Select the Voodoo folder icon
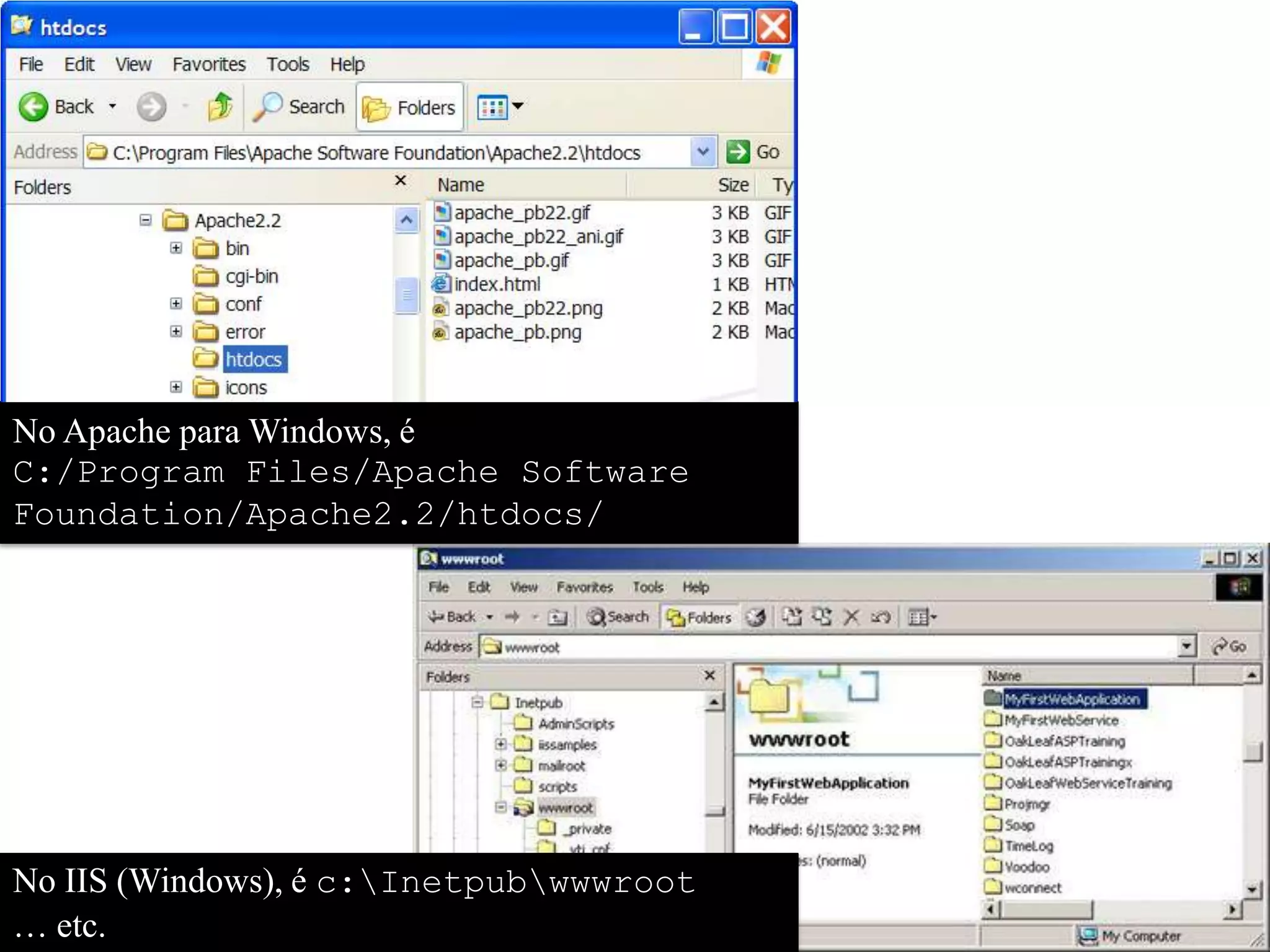The height and width of the screenshot is (952, 1270). click(x=993, y=866)
